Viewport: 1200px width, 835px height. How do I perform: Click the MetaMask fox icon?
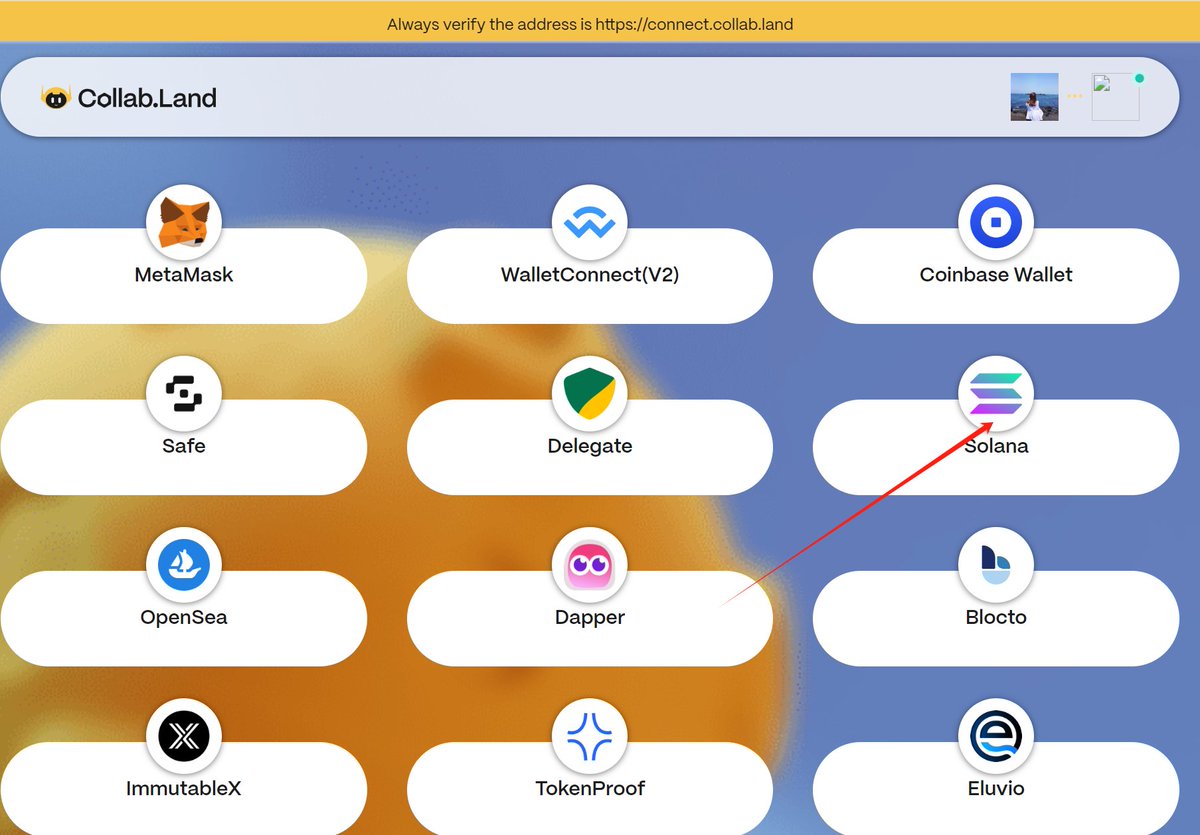click(184, 223)
